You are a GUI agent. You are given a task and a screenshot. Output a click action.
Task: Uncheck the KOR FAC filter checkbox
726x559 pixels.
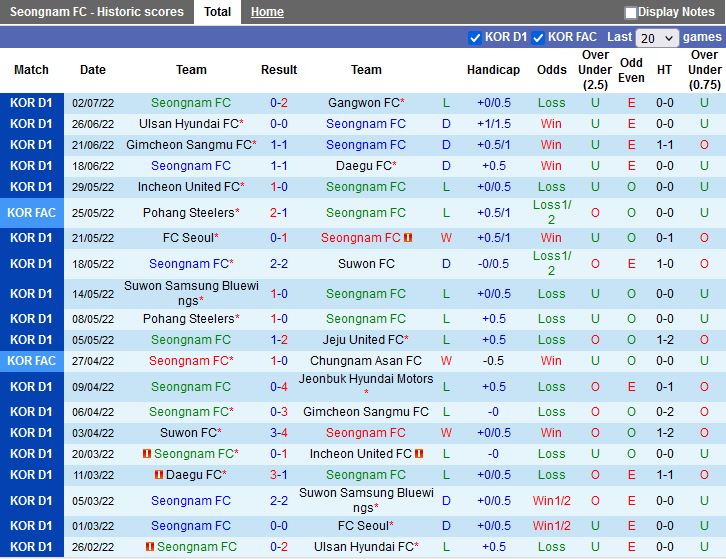[540, 37]
